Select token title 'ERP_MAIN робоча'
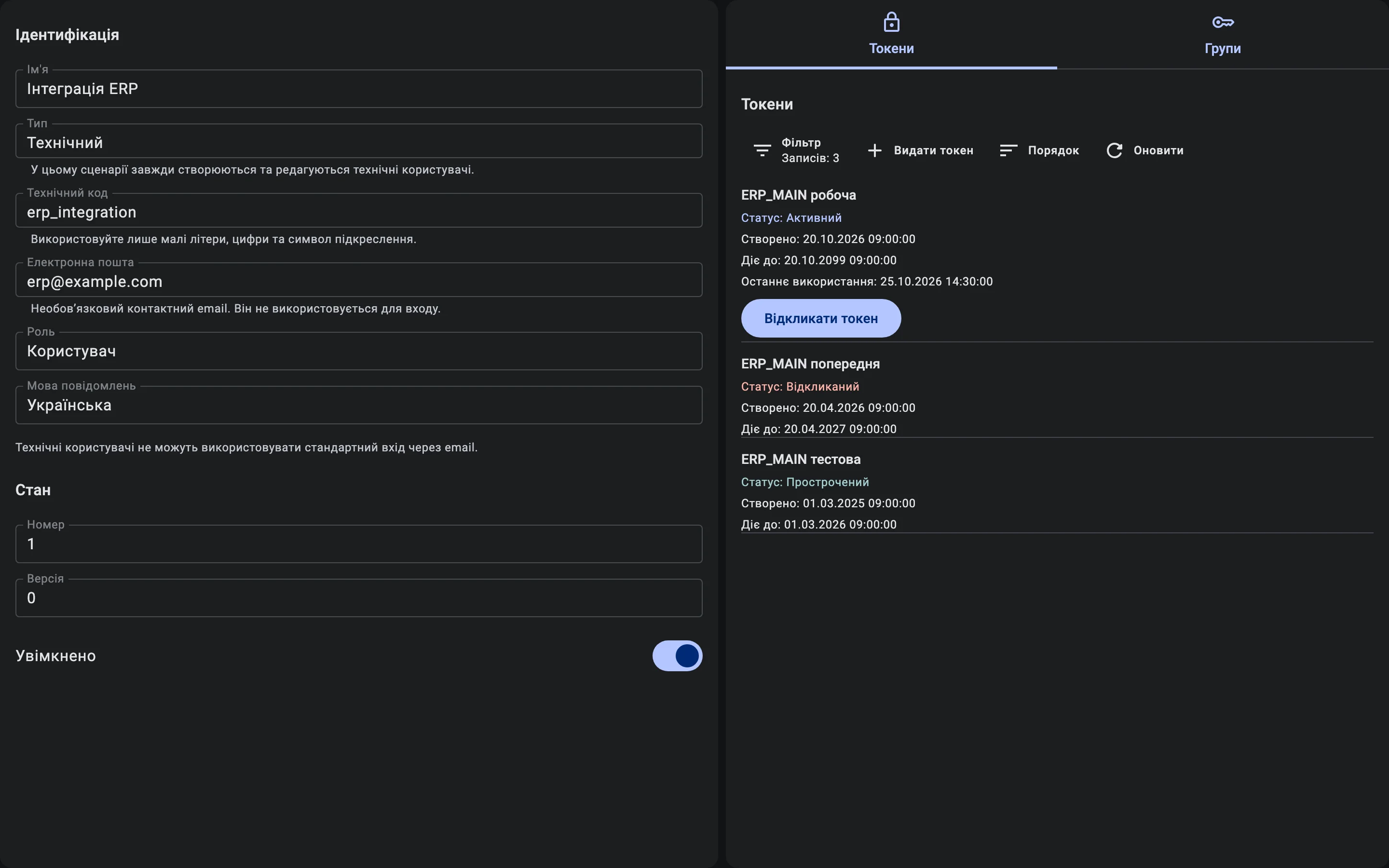This screenshot has width=1389, height=868. tap(798, 195)
